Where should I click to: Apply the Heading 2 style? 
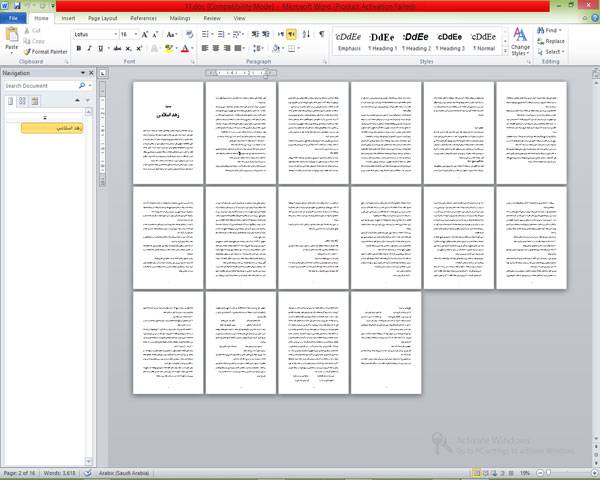click(416, 41)
